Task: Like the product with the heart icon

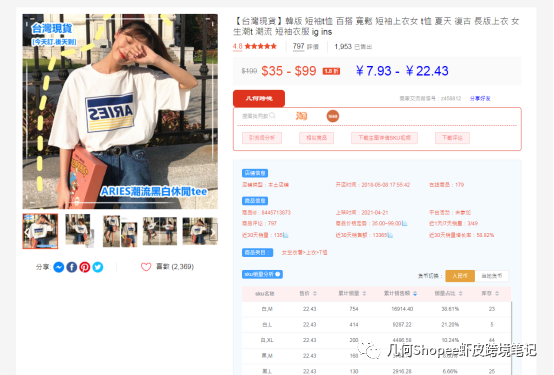Action: tap(146, 267)
